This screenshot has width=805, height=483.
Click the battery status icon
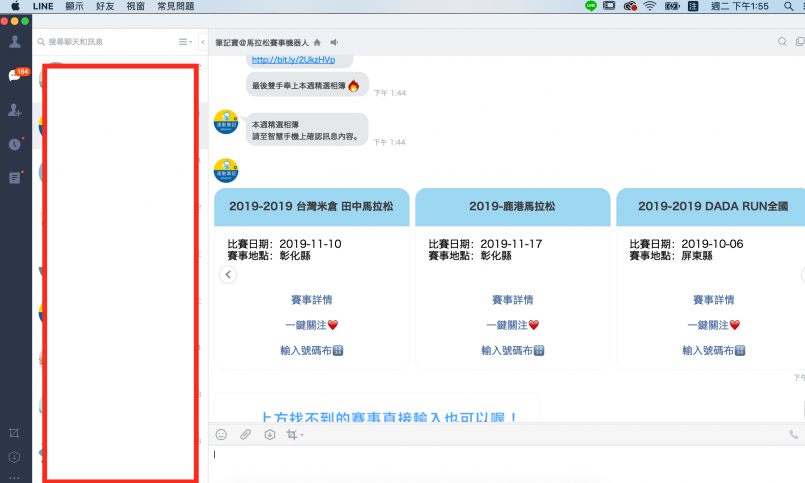click(x=672, y=6)
